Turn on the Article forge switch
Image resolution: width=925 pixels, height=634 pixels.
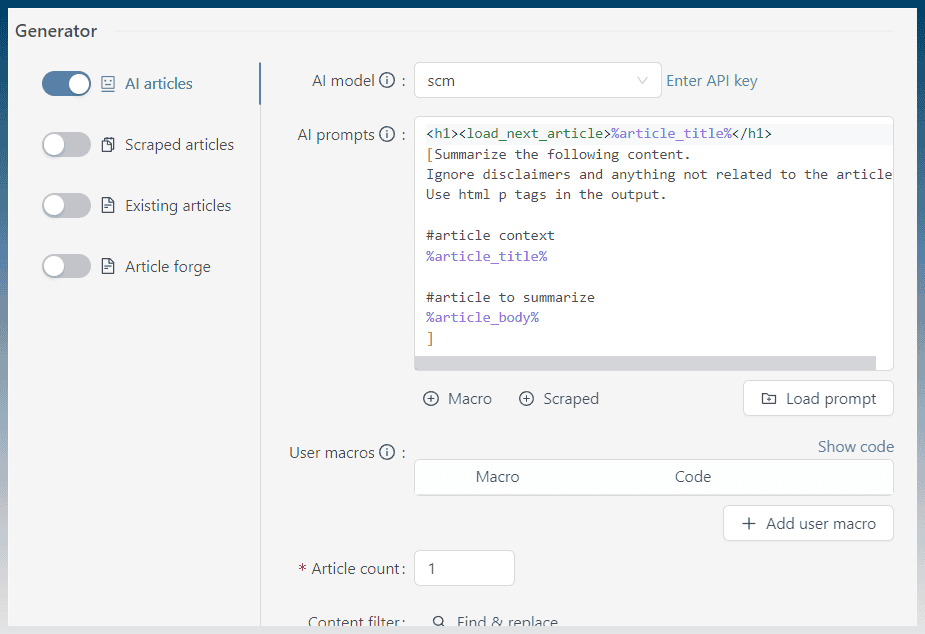66,267
